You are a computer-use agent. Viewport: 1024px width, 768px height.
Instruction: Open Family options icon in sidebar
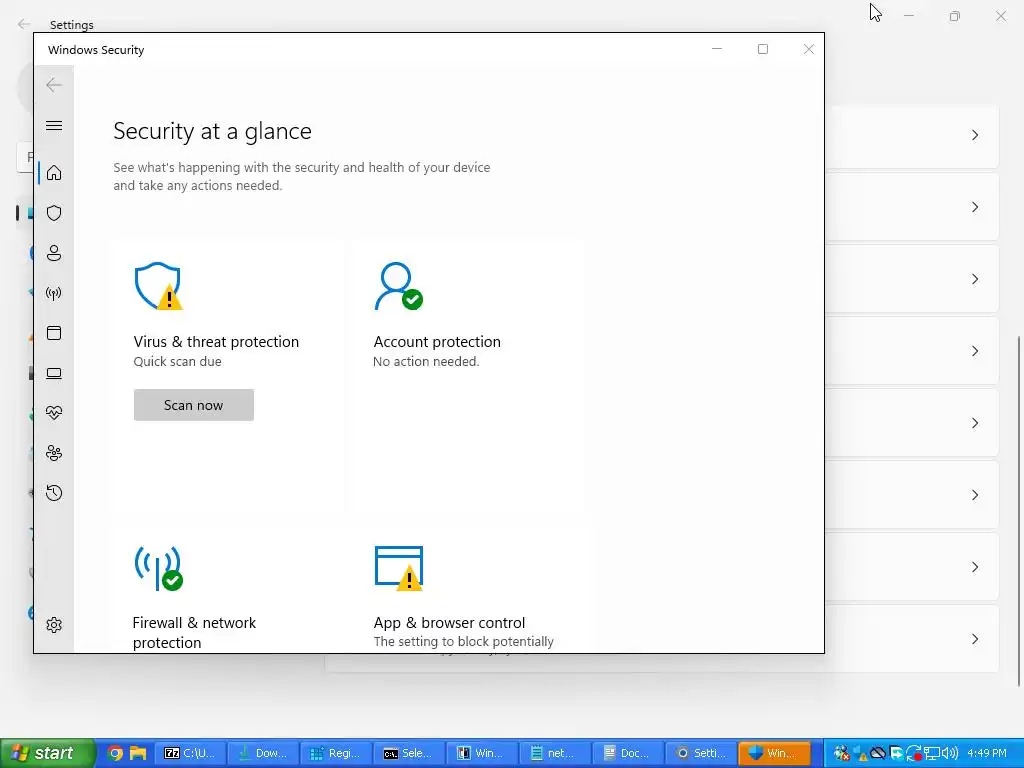coord(54,453)
